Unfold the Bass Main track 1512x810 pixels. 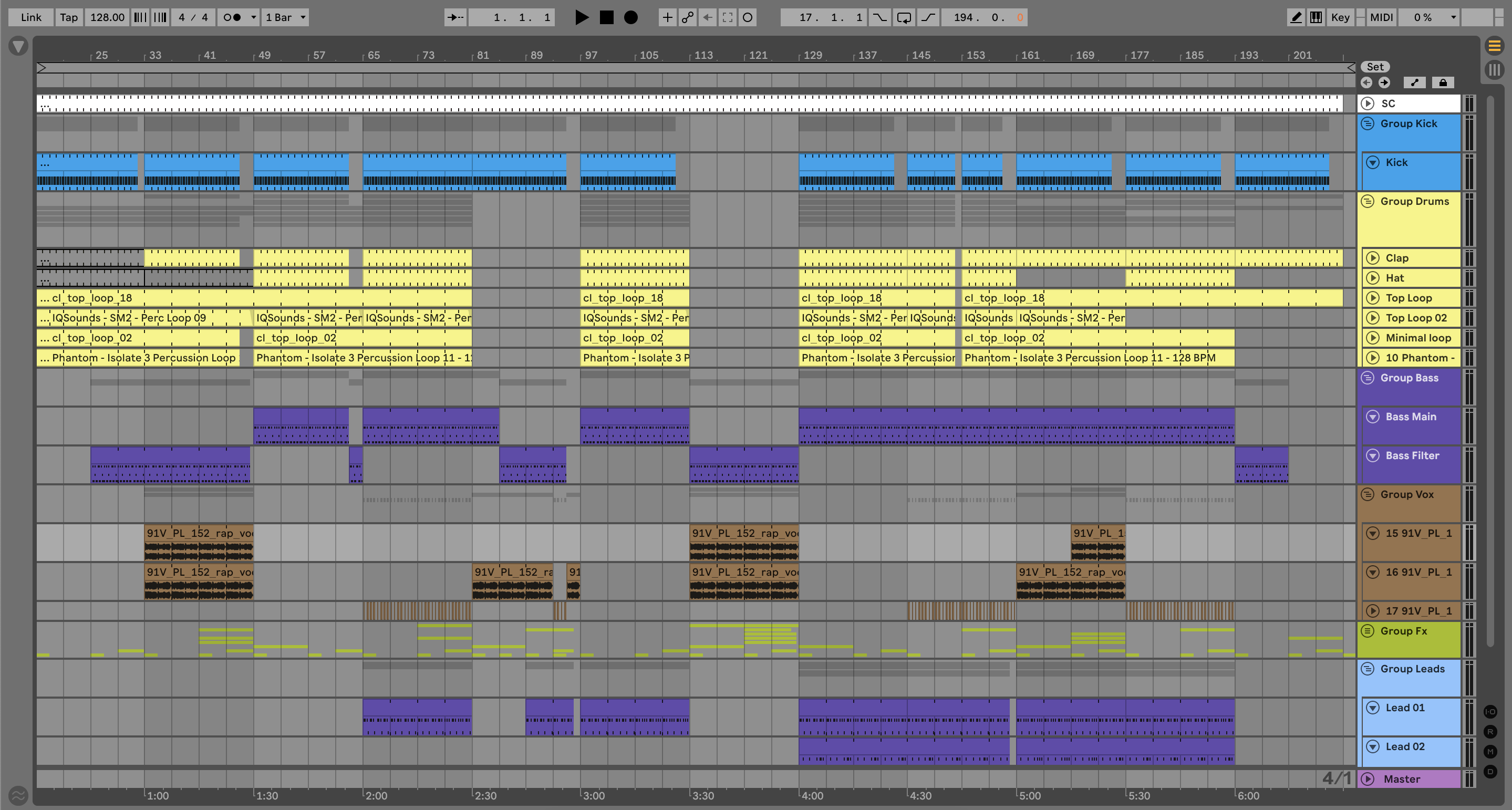click(x=1372, y=417)
